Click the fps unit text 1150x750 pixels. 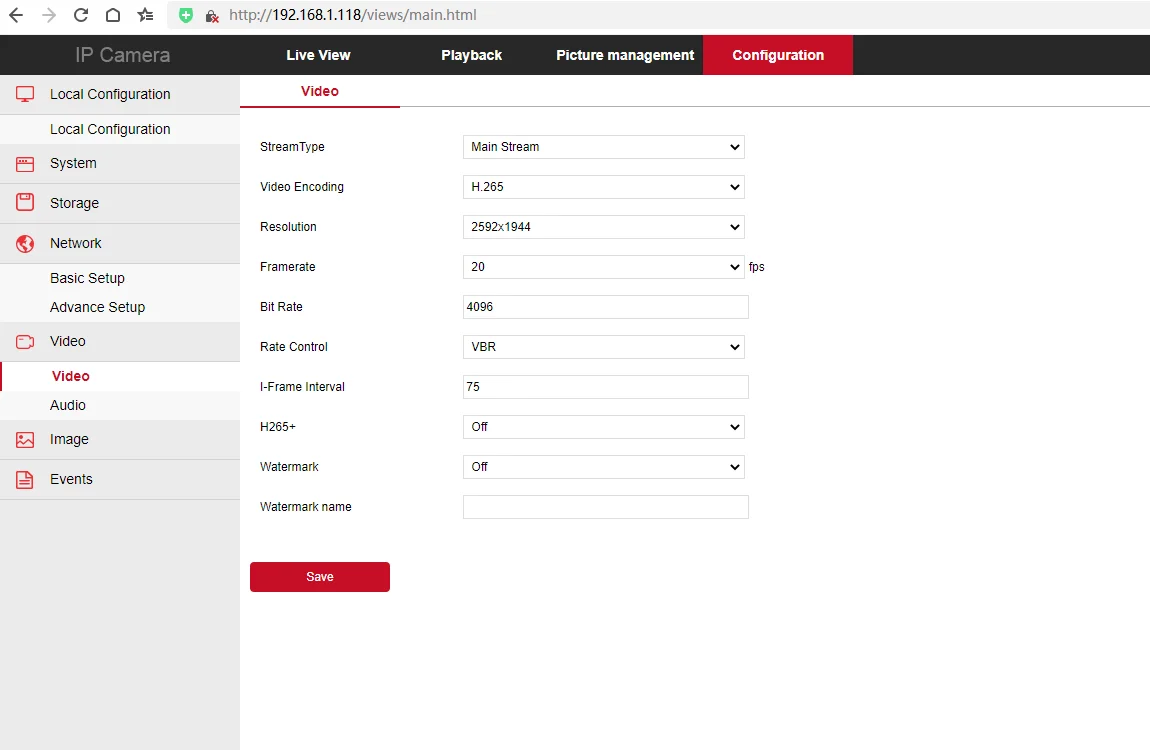tap(756, 268)
